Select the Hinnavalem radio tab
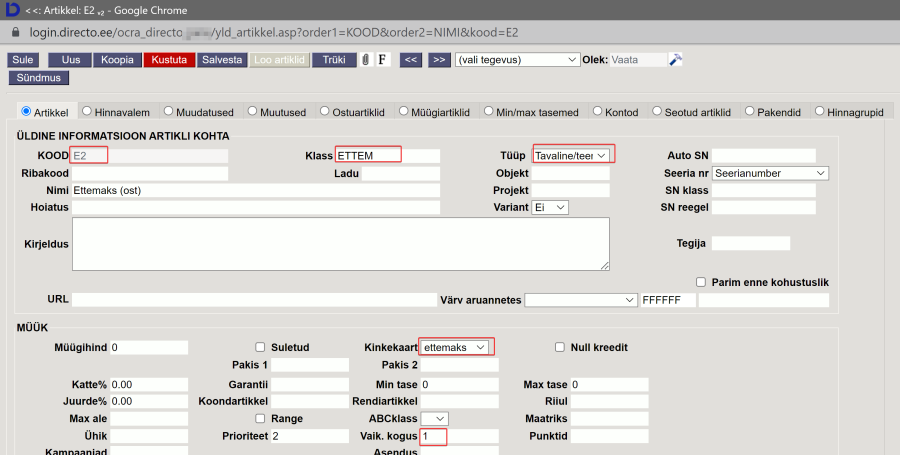The width and height of the screenshot is (900, 455). (87, 111)
